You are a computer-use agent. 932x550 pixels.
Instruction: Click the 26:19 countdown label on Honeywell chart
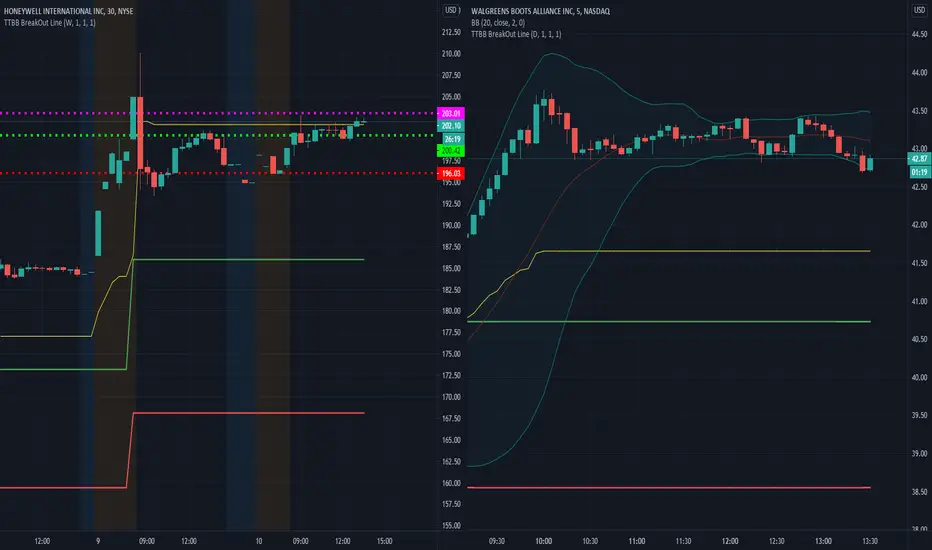[451, 139]
